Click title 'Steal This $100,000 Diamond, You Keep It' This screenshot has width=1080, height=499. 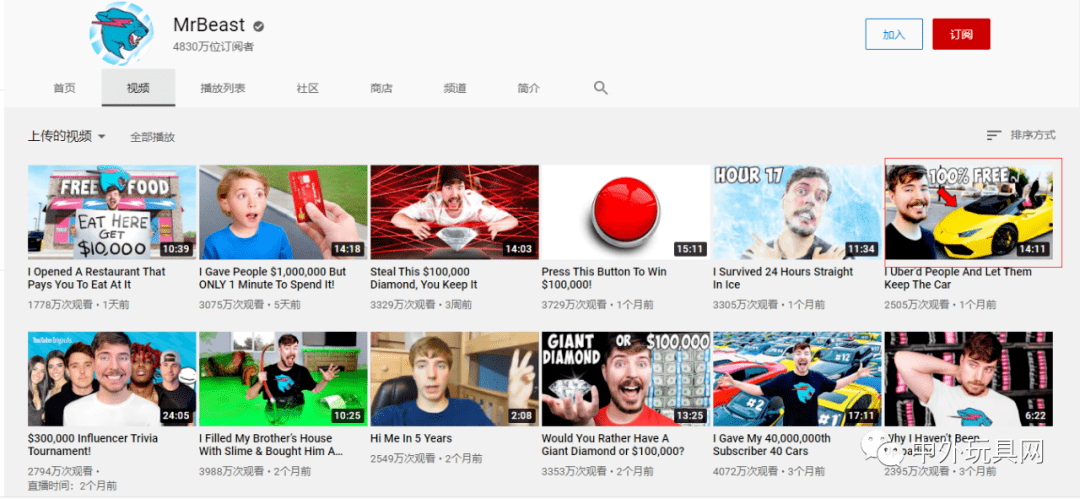pos(424,278)
